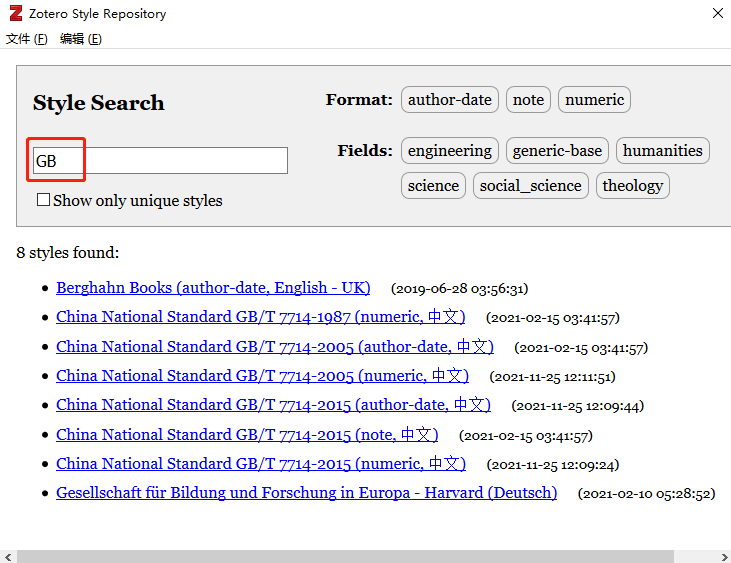Open GB/T 7714-2005 numeric style link
Viewport: 731px width, 563px height.
tap(262, 376)
